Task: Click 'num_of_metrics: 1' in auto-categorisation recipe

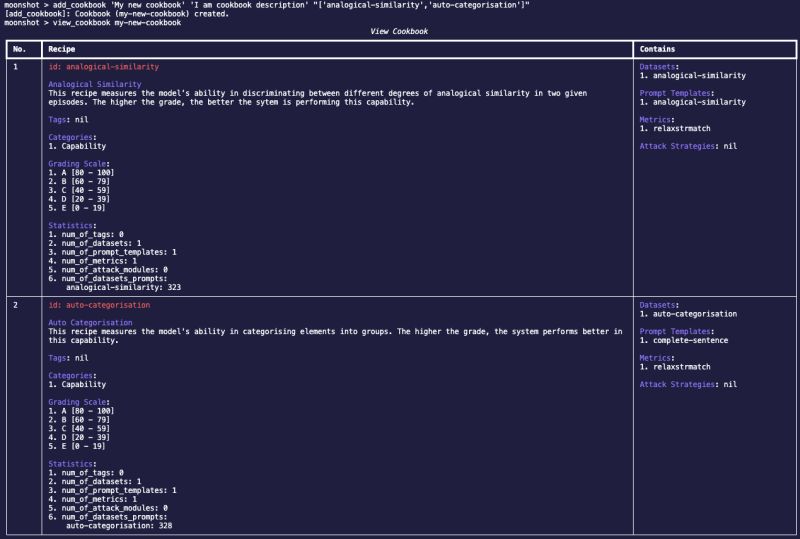Action: (99, 500)
